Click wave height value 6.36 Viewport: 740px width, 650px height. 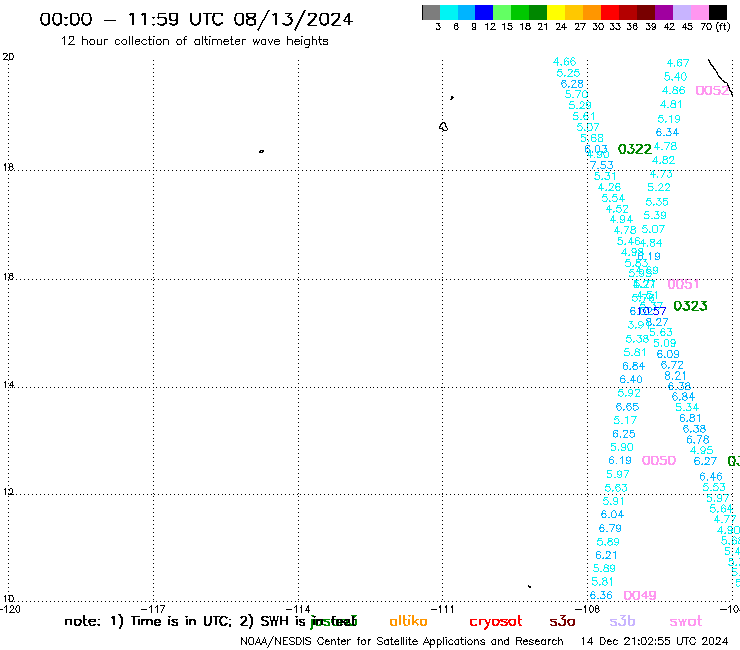[601, 596]
